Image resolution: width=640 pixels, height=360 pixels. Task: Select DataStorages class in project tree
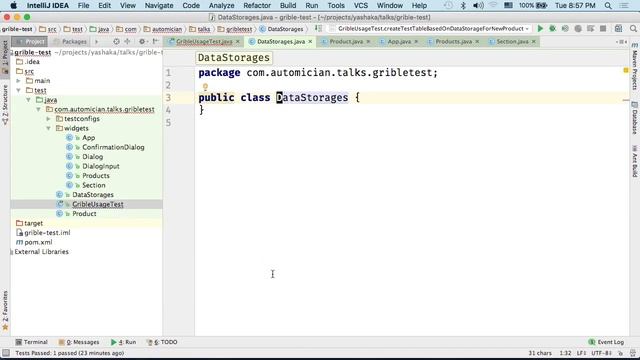[x=93, y=195]
